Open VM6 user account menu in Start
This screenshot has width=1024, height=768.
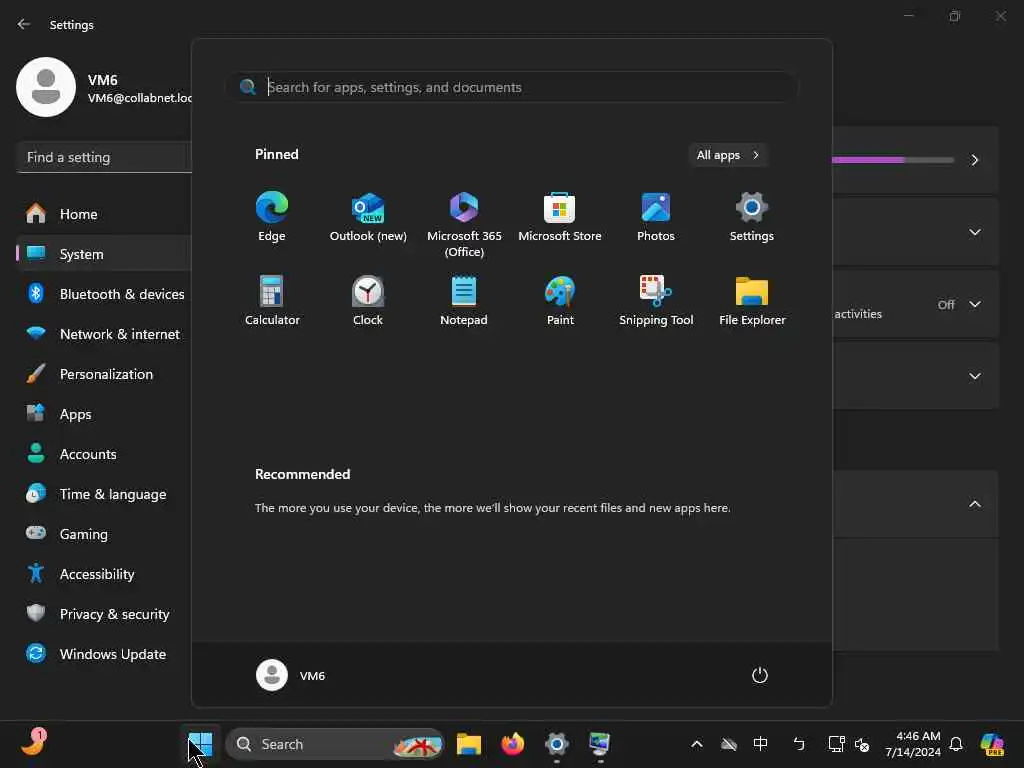(x=291, y=675)
